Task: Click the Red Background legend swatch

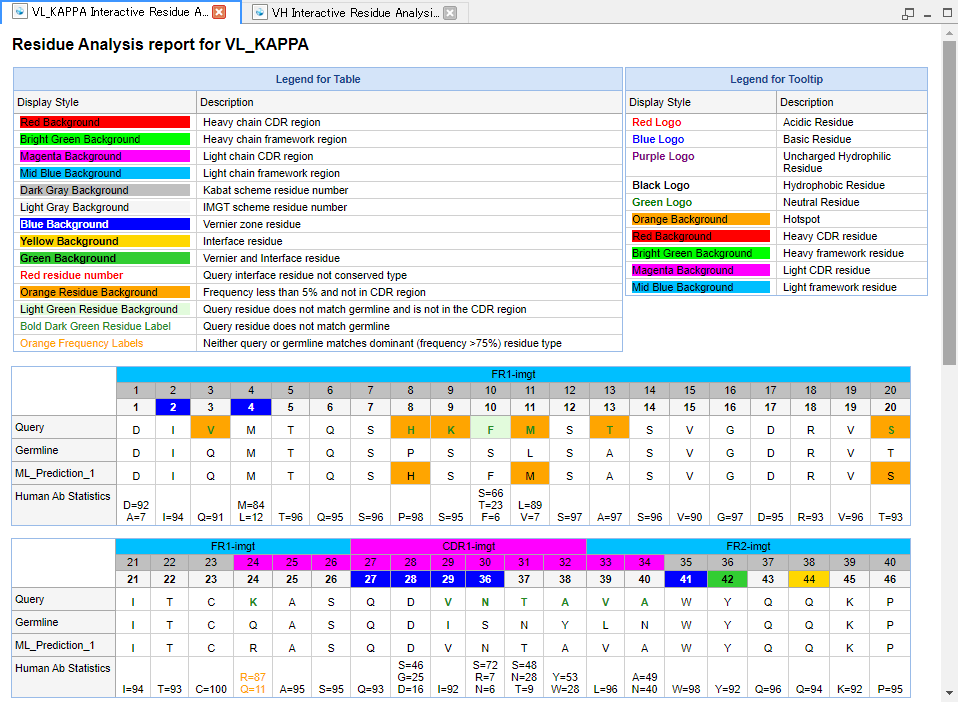Action: click(105, 122)
